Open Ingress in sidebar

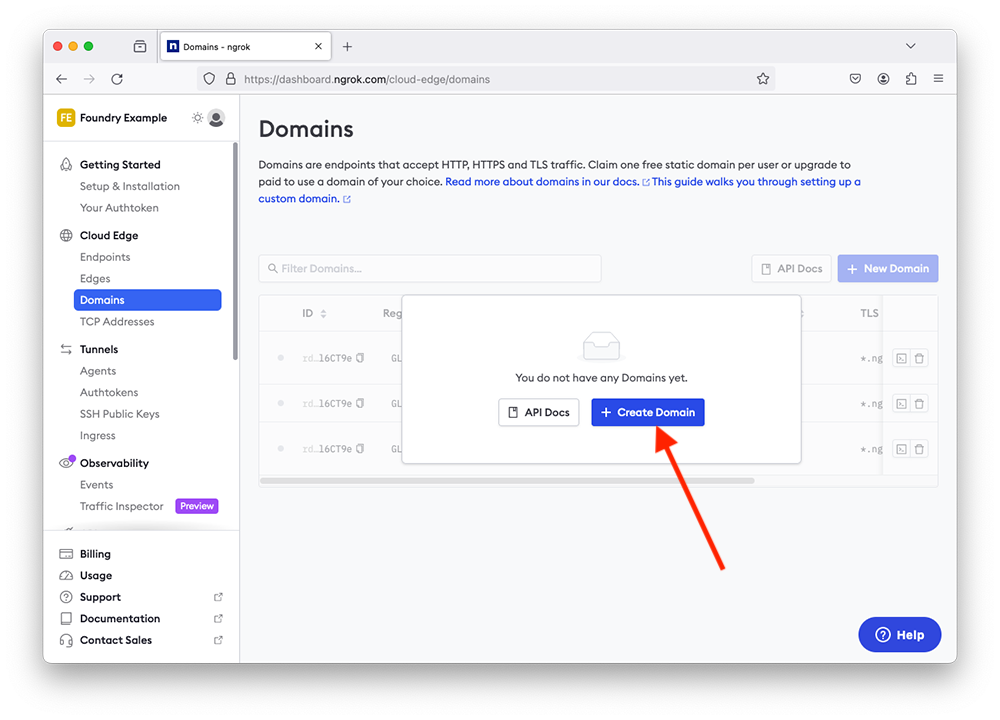98,436
